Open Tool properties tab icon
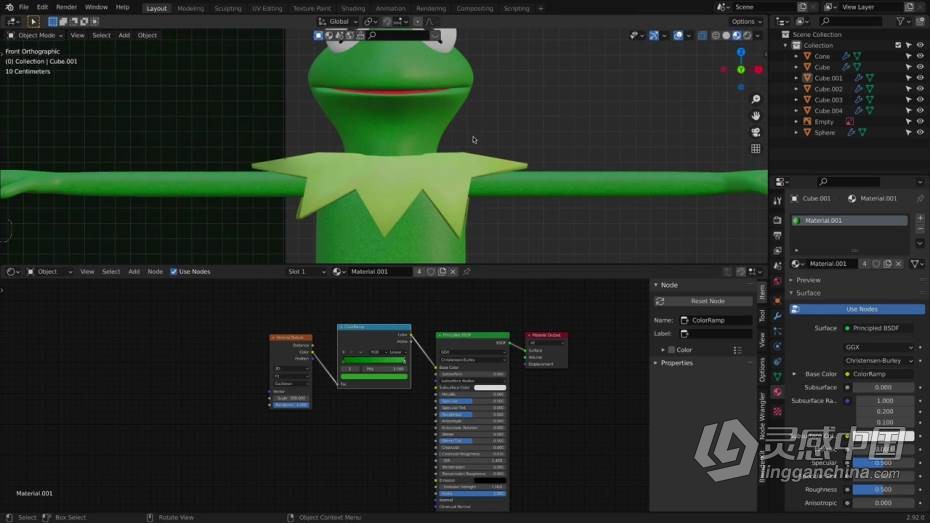The width and height of the screenshot is (930, 523). coord(778,201)
